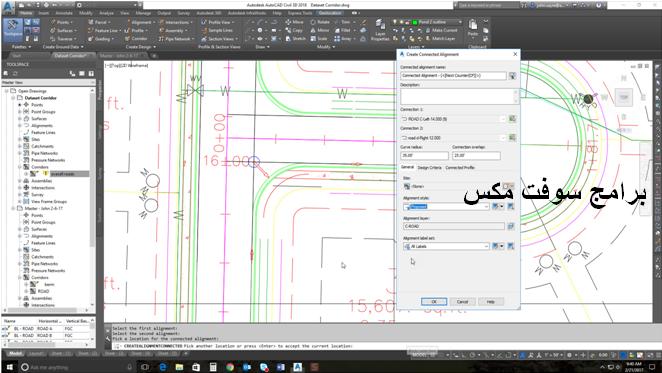Select the Stretch tool in Modify panel
662x373 pixels.
(x=295, y=38)
